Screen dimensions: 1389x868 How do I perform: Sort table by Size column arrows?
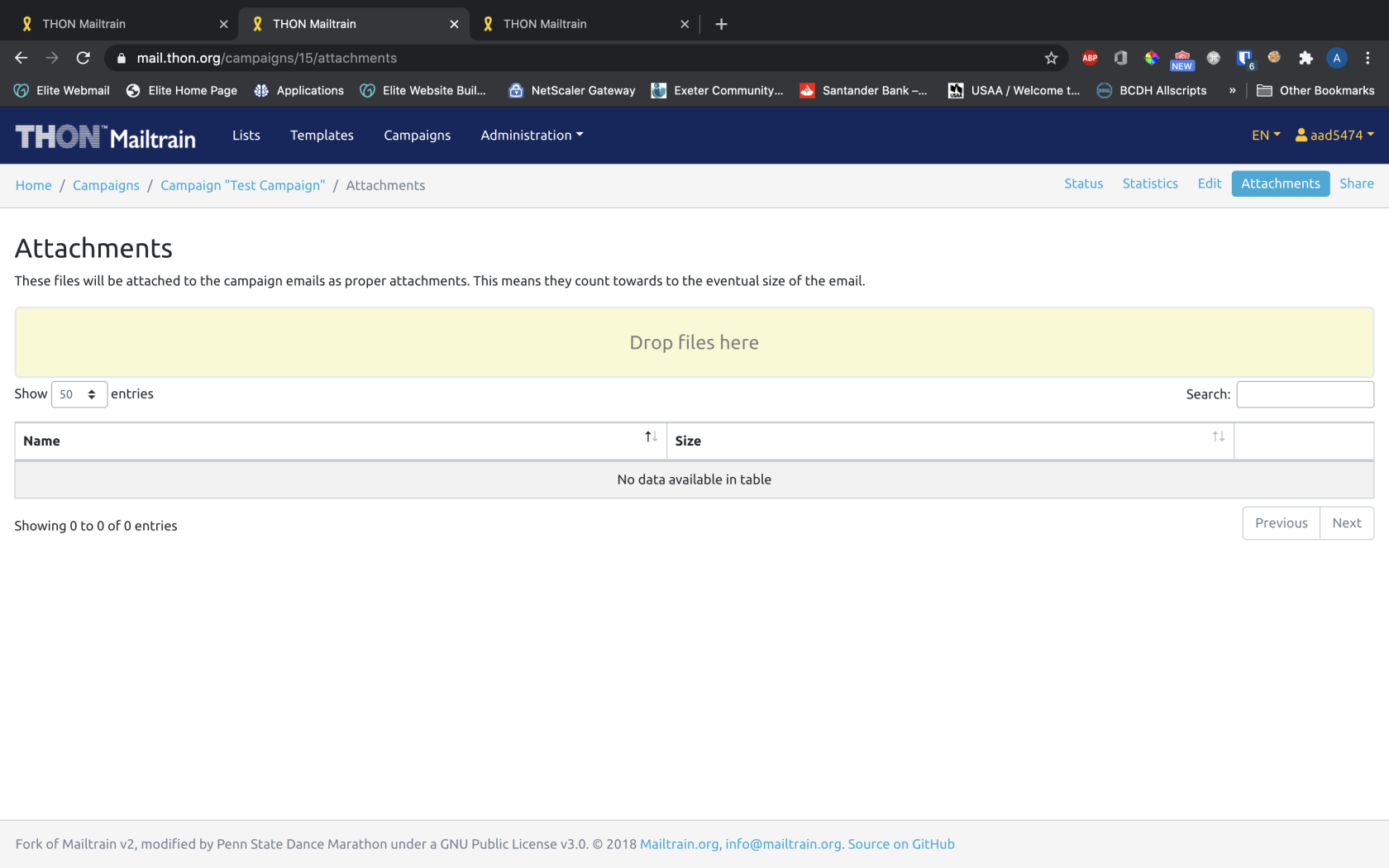tap(1218, 436)
